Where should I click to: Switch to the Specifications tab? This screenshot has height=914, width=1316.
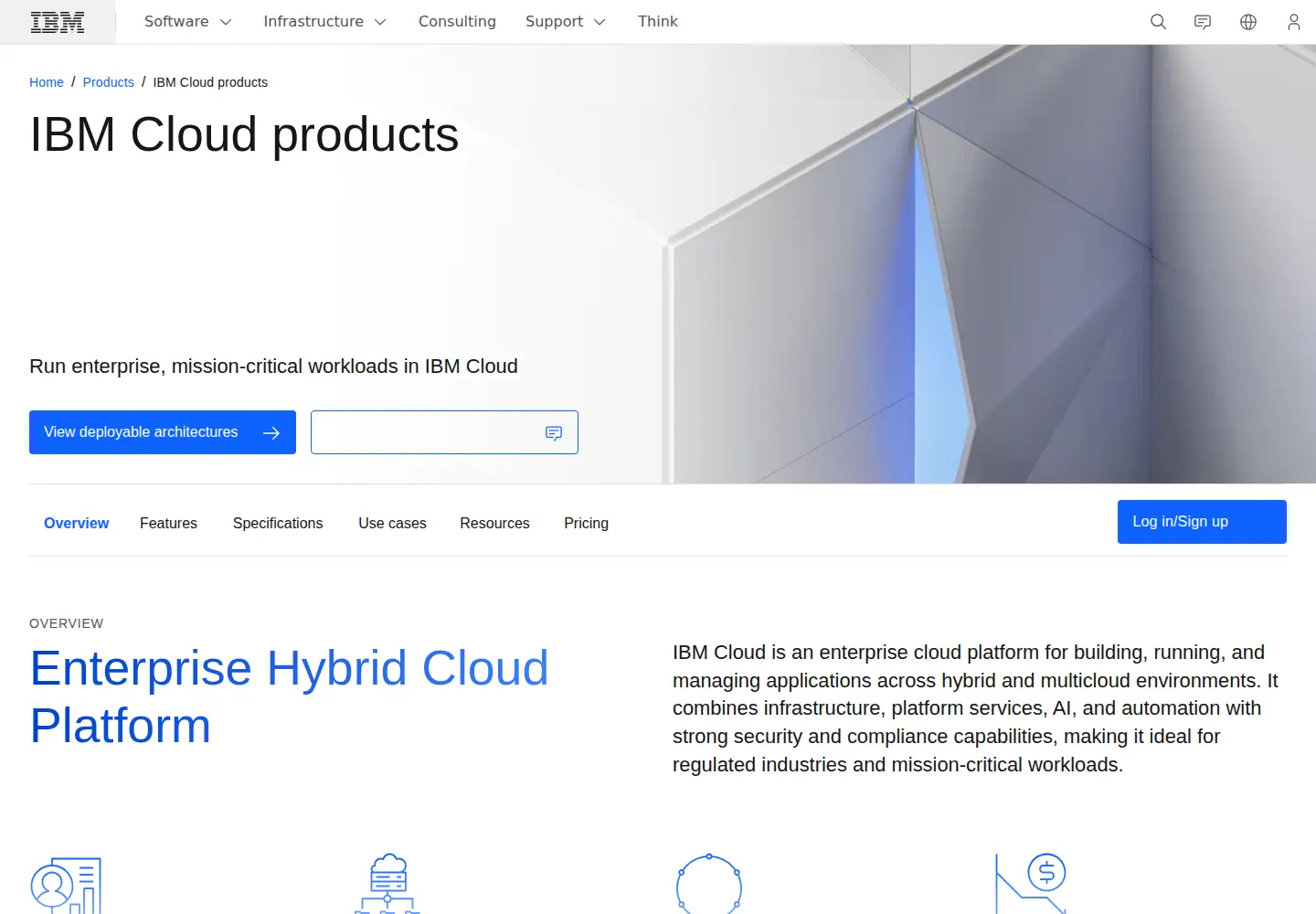pyautogui.click(x=278, y=523)
